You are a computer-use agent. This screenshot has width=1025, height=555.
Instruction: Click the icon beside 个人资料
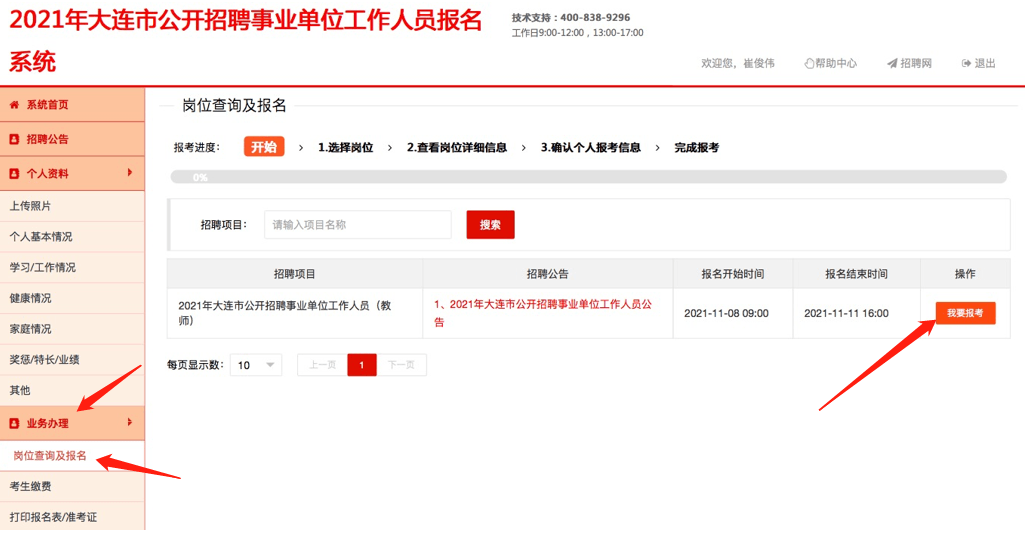pos(15,174)
